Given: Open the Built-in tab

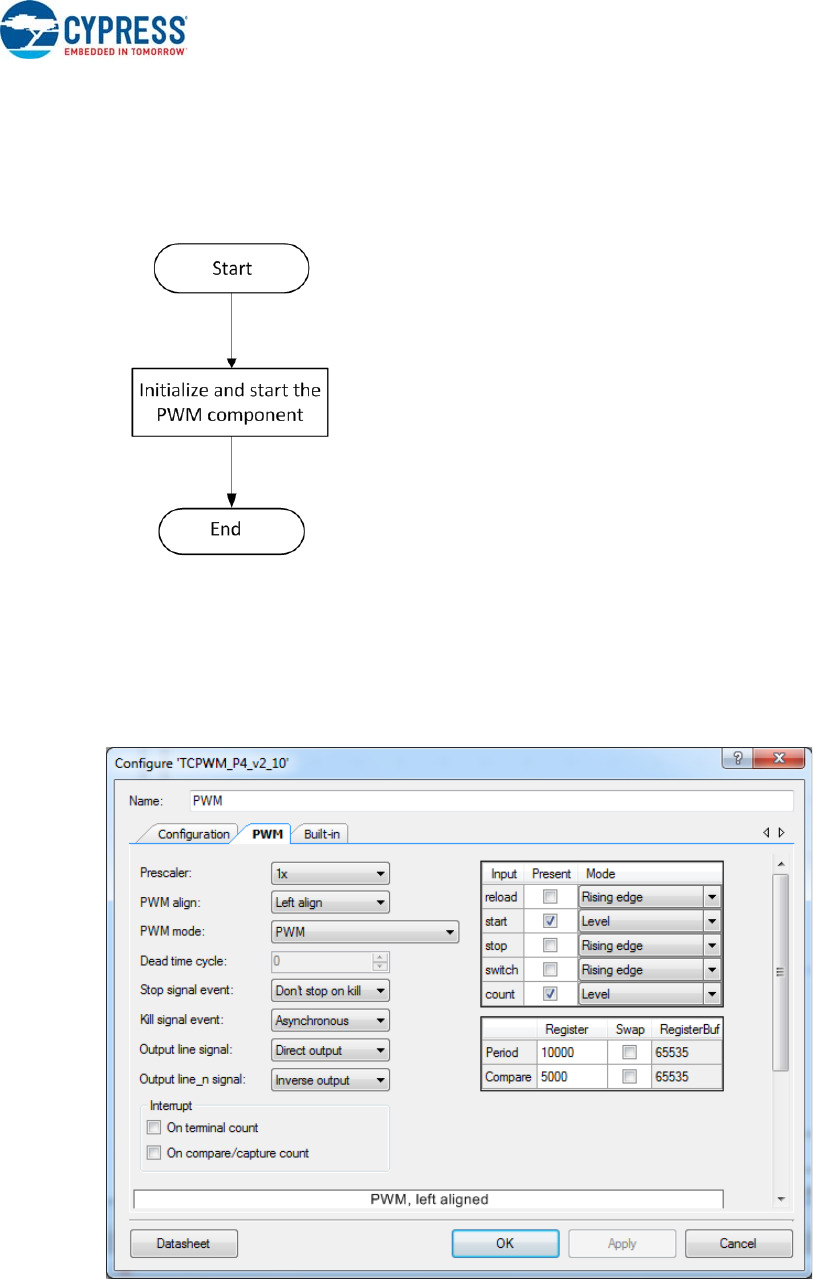Looking at the screenshot, I should pos(325,834).
